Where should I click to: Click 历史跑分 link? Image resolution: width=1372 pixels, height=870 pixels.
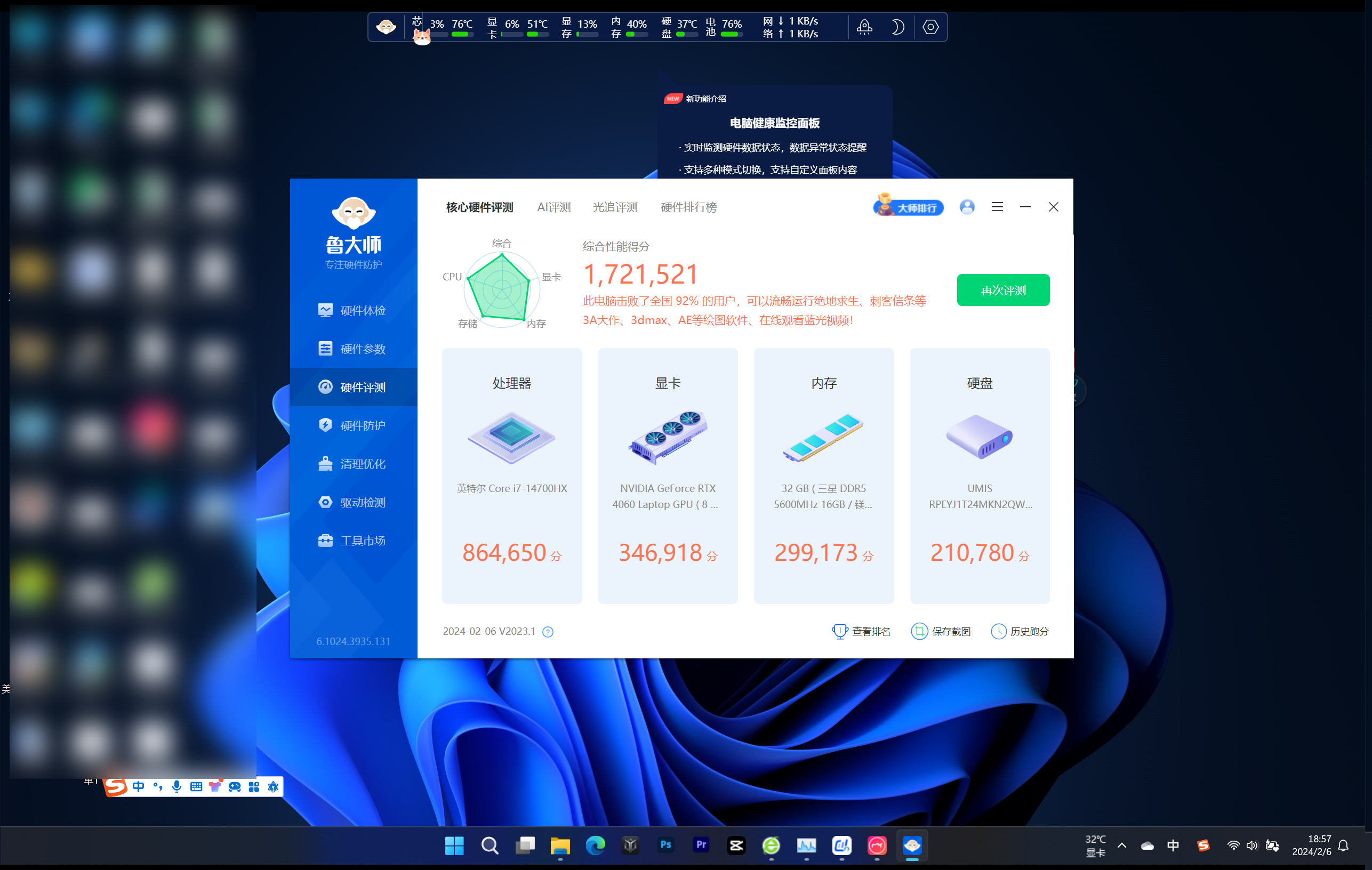1020,631
